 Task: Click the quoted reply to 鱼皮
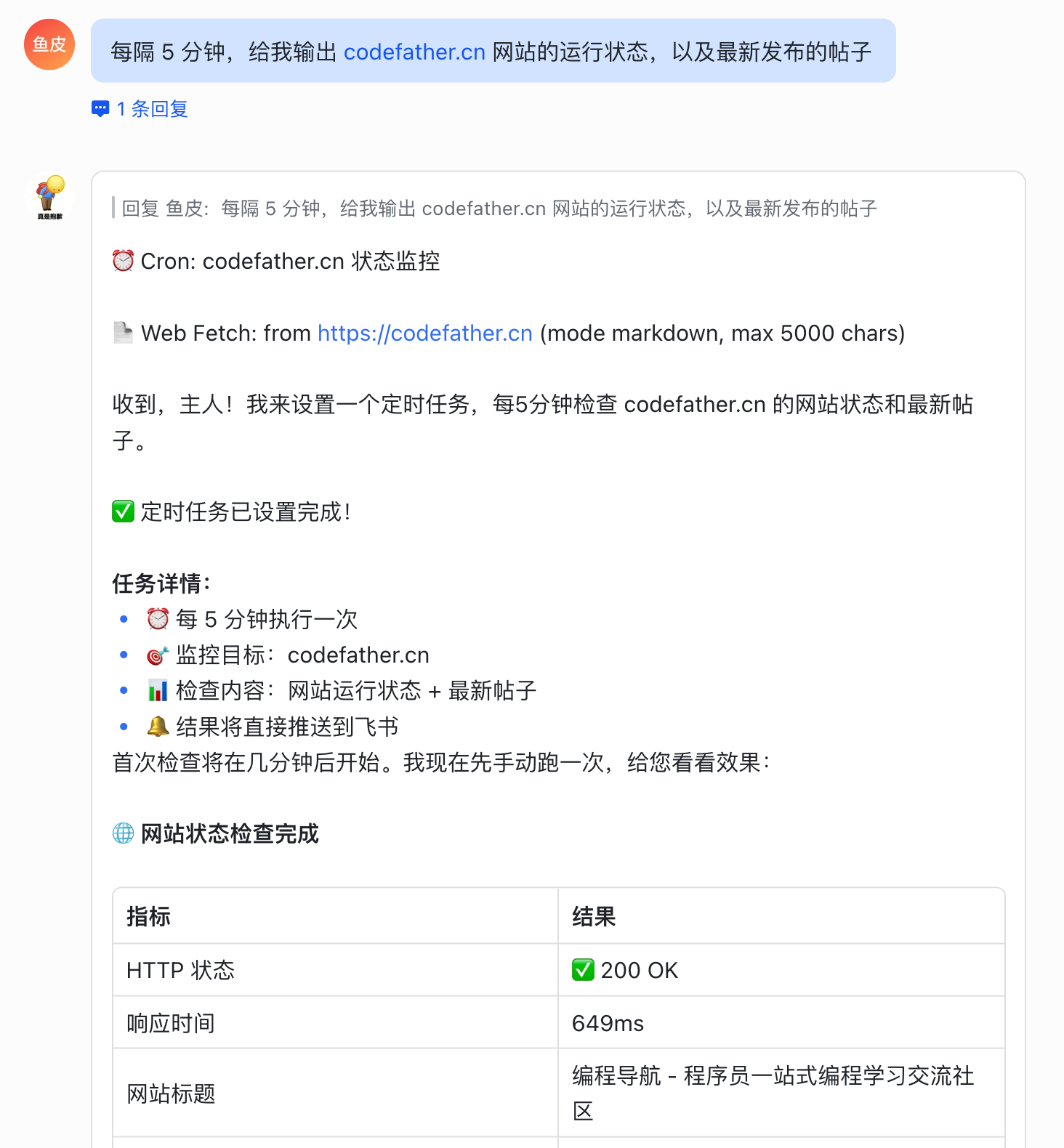pos(499,209)
